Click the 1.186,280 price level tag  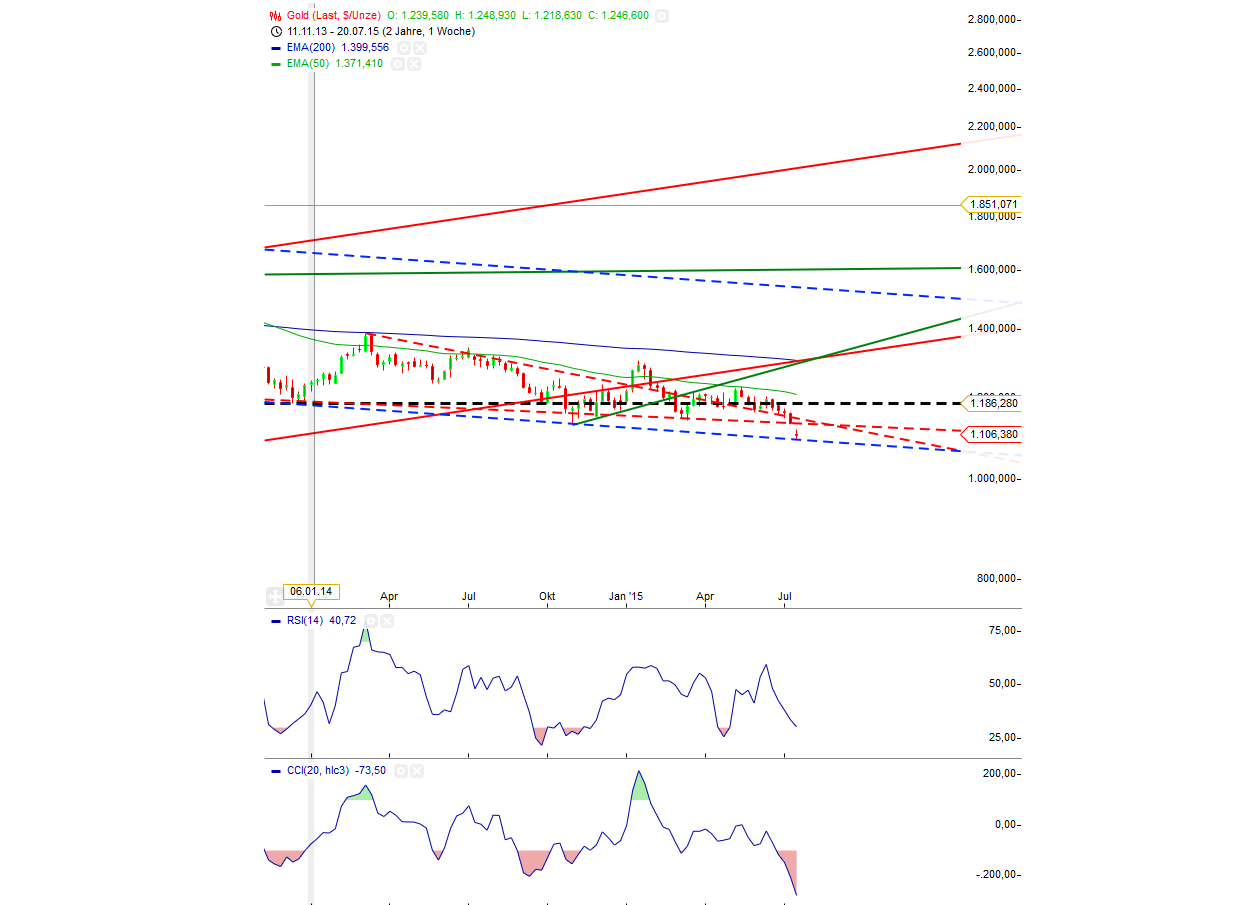click(x=991, y=404)
